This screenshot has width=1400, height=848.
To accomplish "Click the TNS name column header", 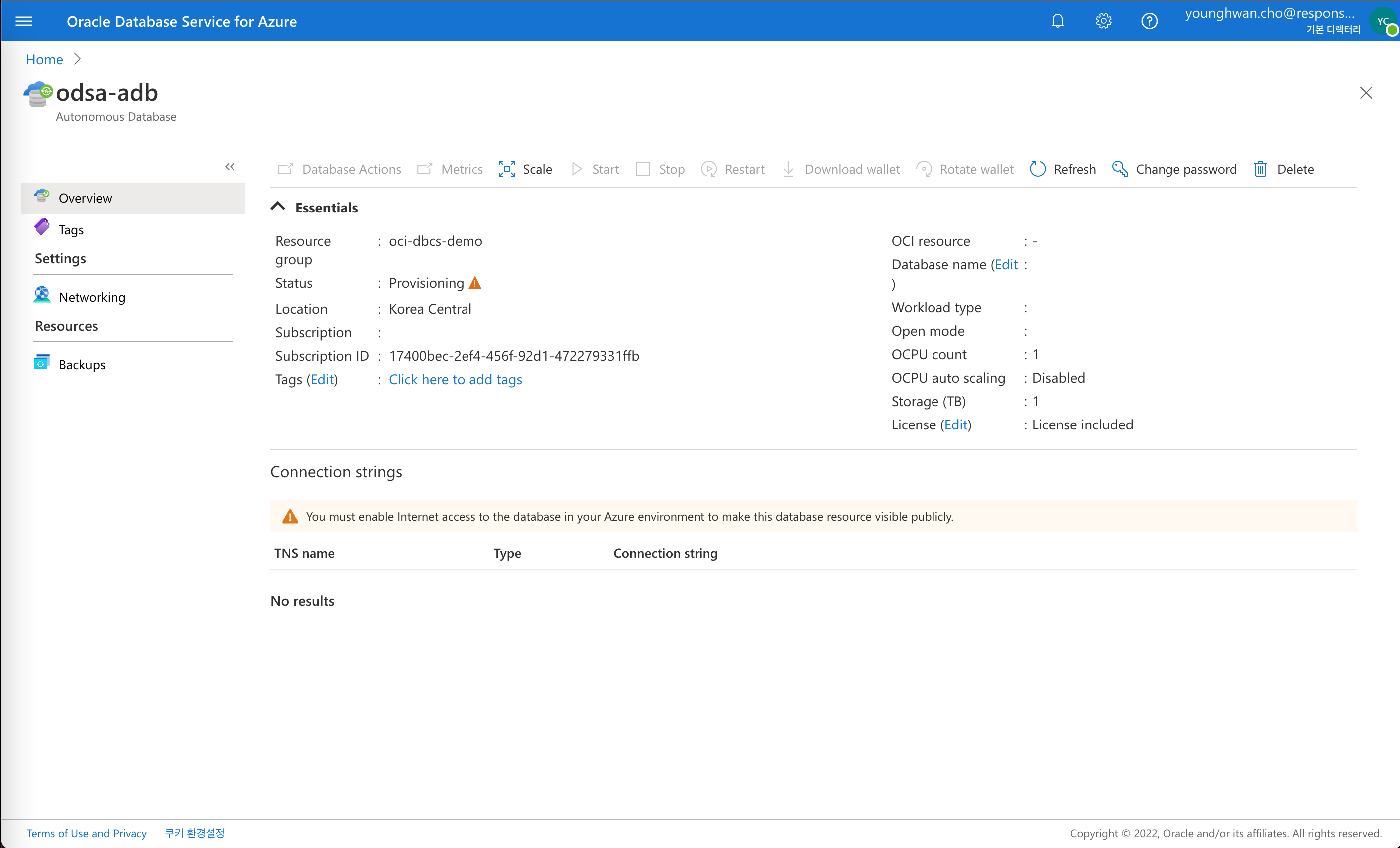I will click(x=304, y=553).
